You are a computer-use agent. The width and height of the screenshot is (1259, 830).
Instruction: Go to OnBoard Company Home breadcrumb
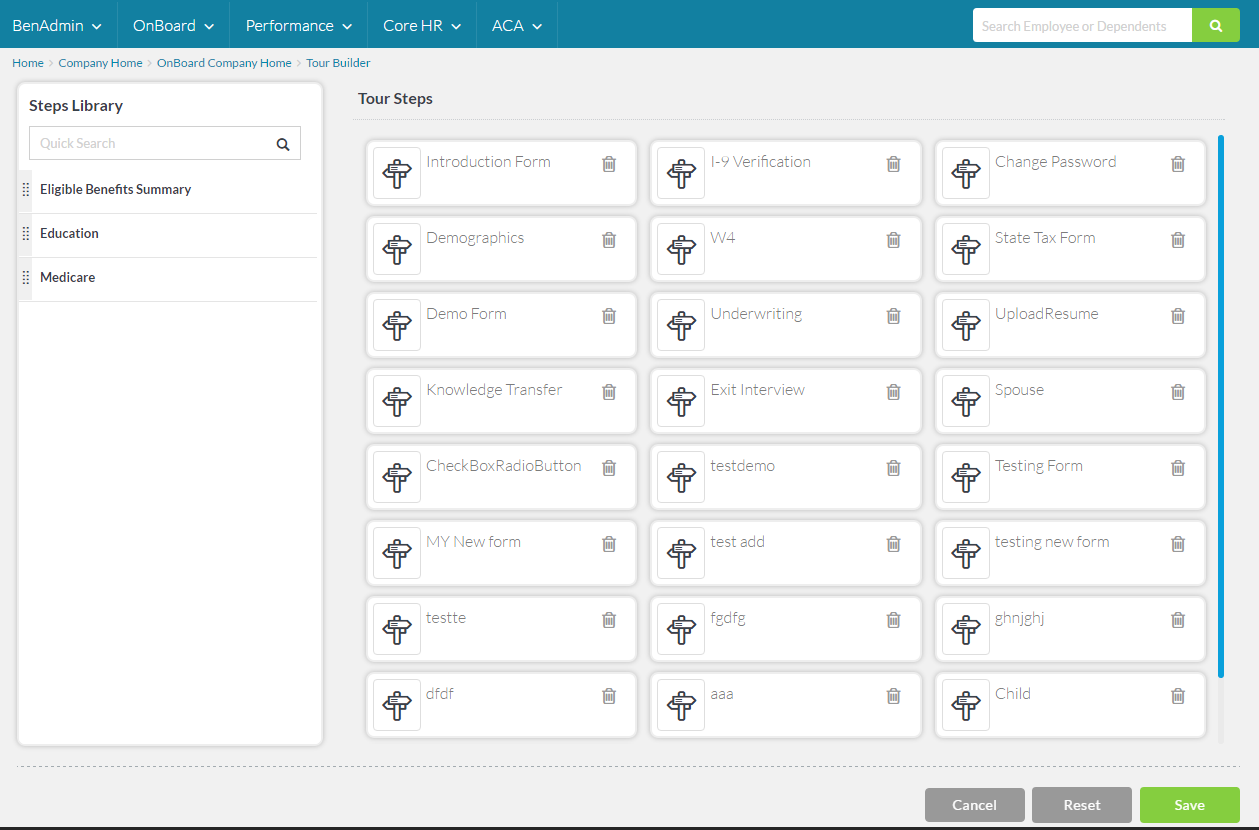(224, 63)
